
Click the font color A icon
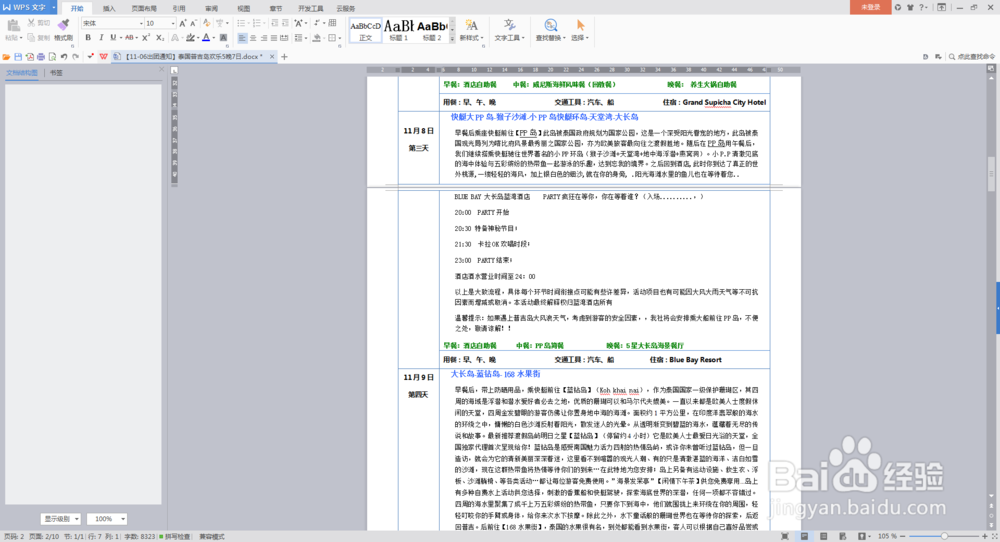[x=206, y=38]
